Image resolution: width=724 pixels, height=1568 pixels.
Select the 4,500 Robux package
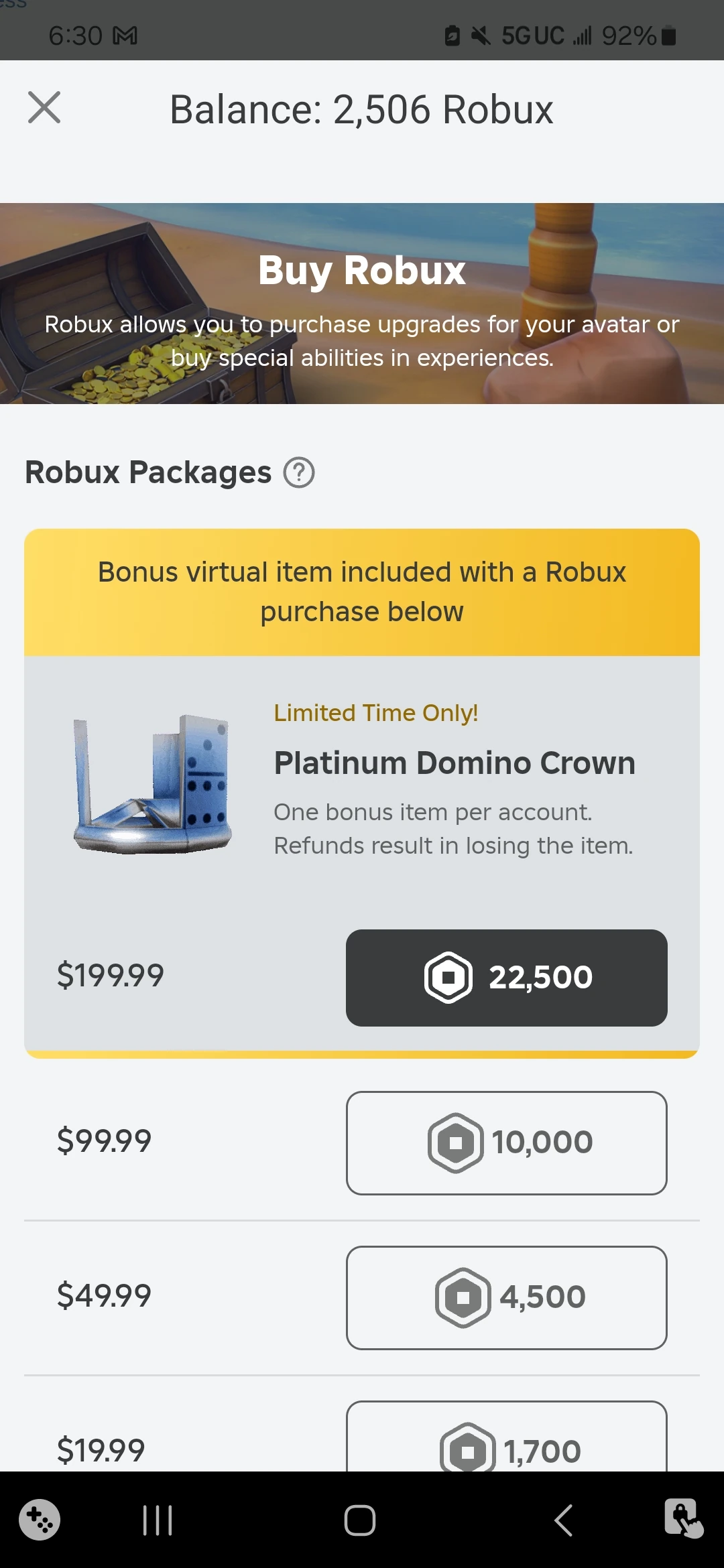point(506,1295)
